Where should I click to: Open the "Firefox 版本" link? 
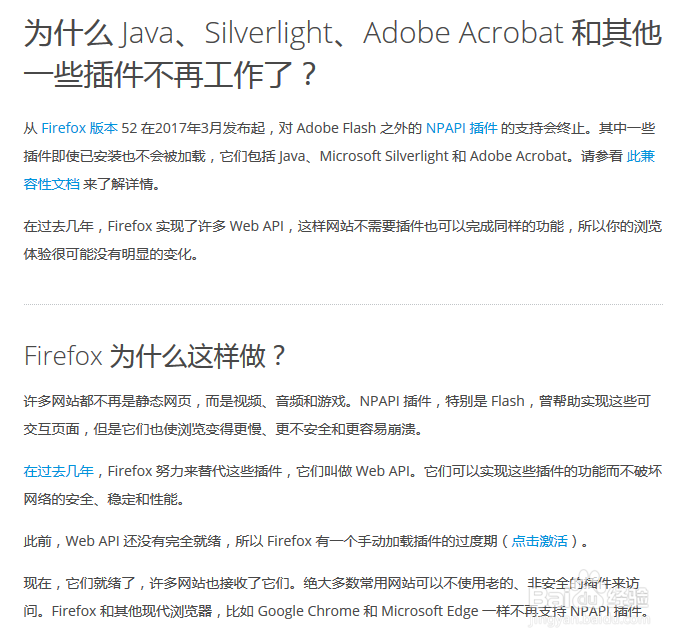pyautogui.click(x=79, y=128)
